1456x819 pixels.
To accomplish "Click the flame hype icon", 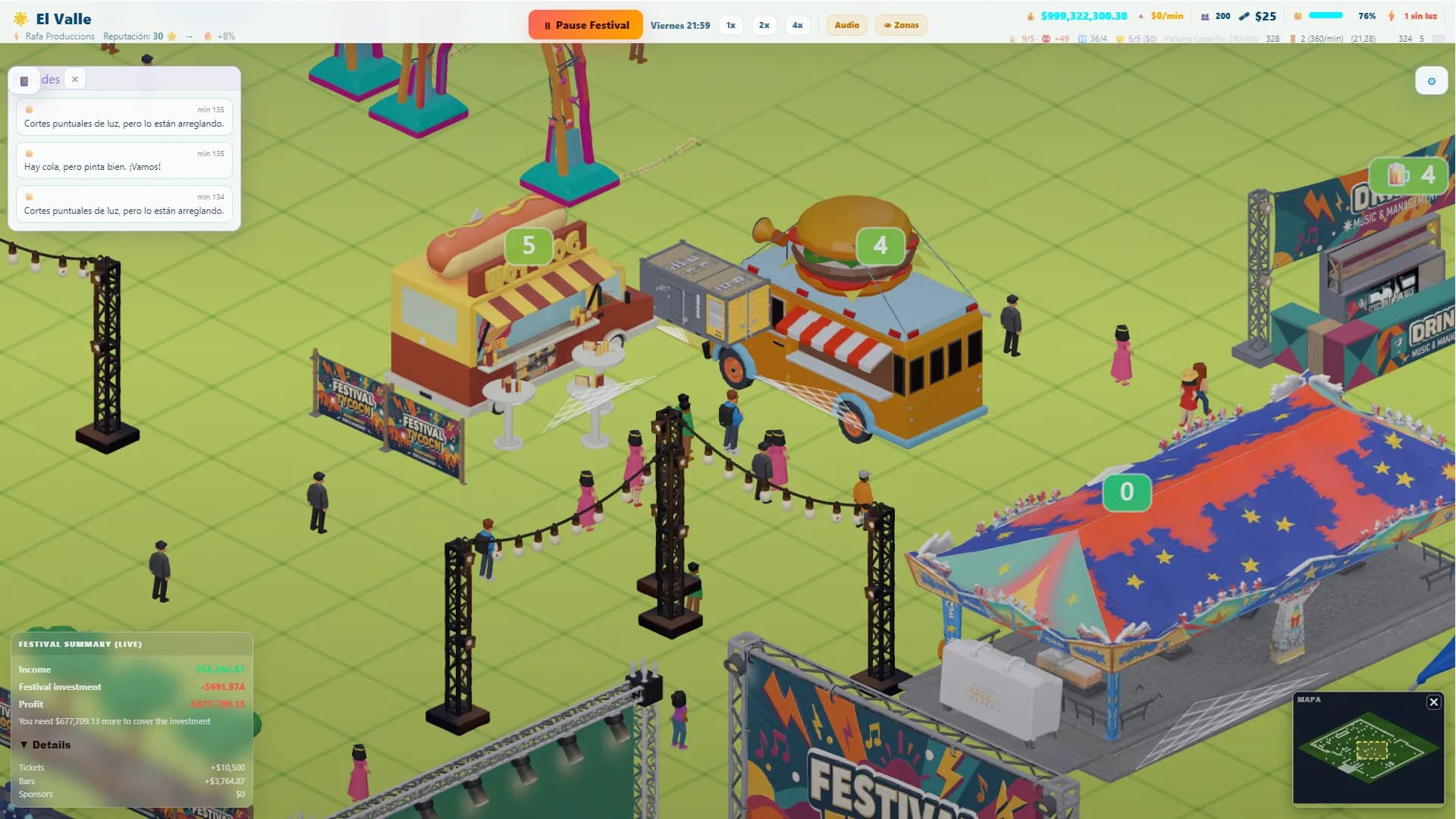I will coord(208,36).
